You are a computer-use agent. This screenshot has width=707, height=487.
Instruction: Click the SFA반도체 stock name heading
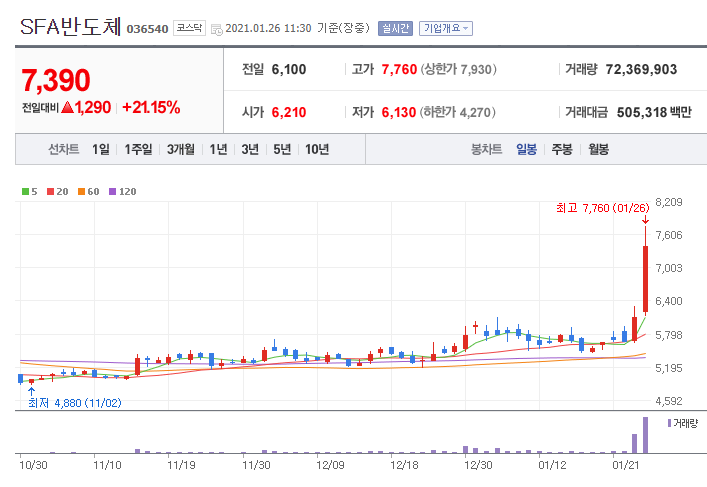[x=71, y=27]
